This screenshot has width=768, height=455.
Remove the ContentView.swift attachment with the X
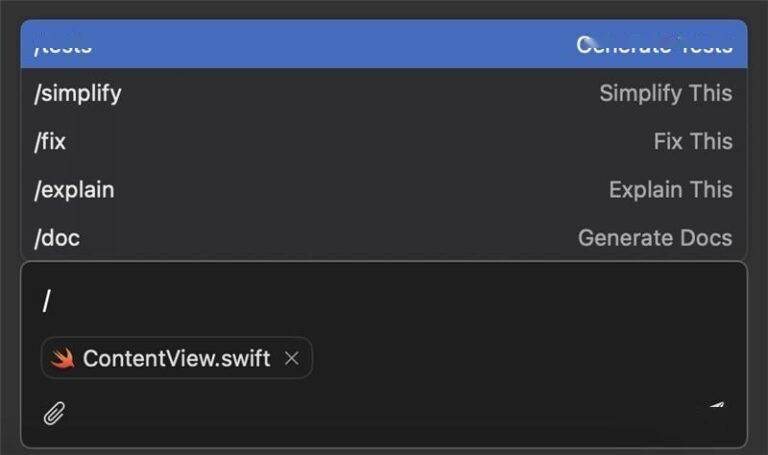[292, 359]
